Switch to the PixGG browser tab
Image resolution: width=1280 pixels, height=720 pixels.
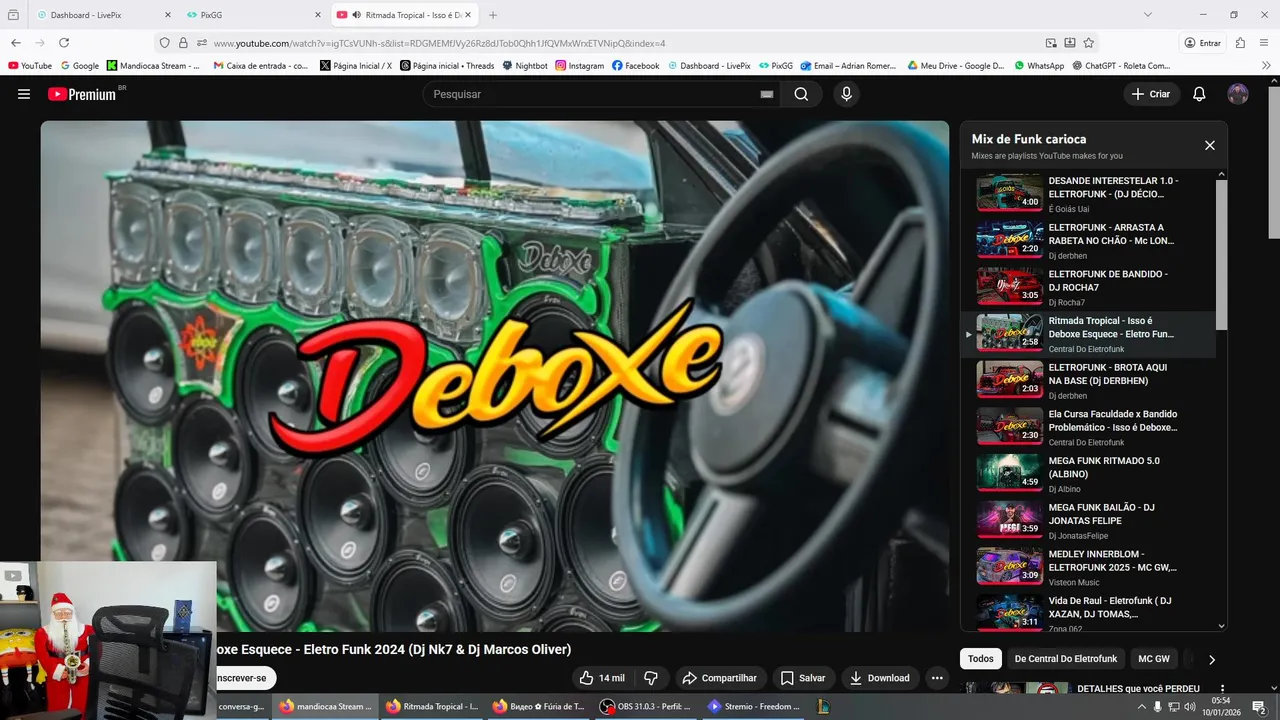tap(254, 15)
